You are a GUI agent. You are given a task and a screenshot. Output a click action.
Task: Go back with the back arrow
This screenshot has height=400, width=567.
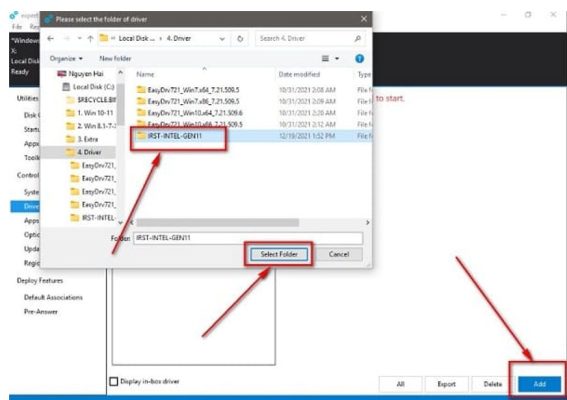(x=51, y=38)
